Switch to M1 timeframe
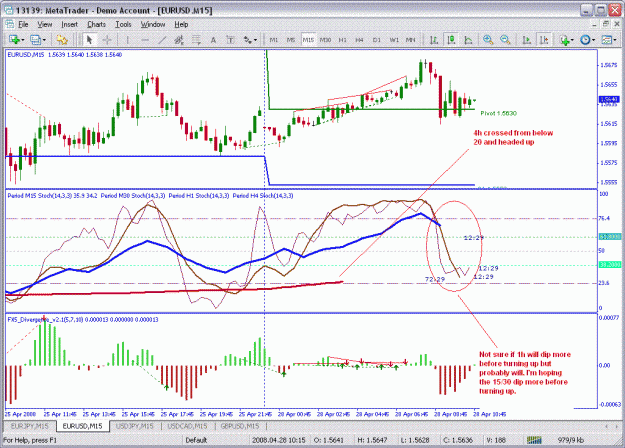Screen dimensions: 625x448 [x=273, y=40]
